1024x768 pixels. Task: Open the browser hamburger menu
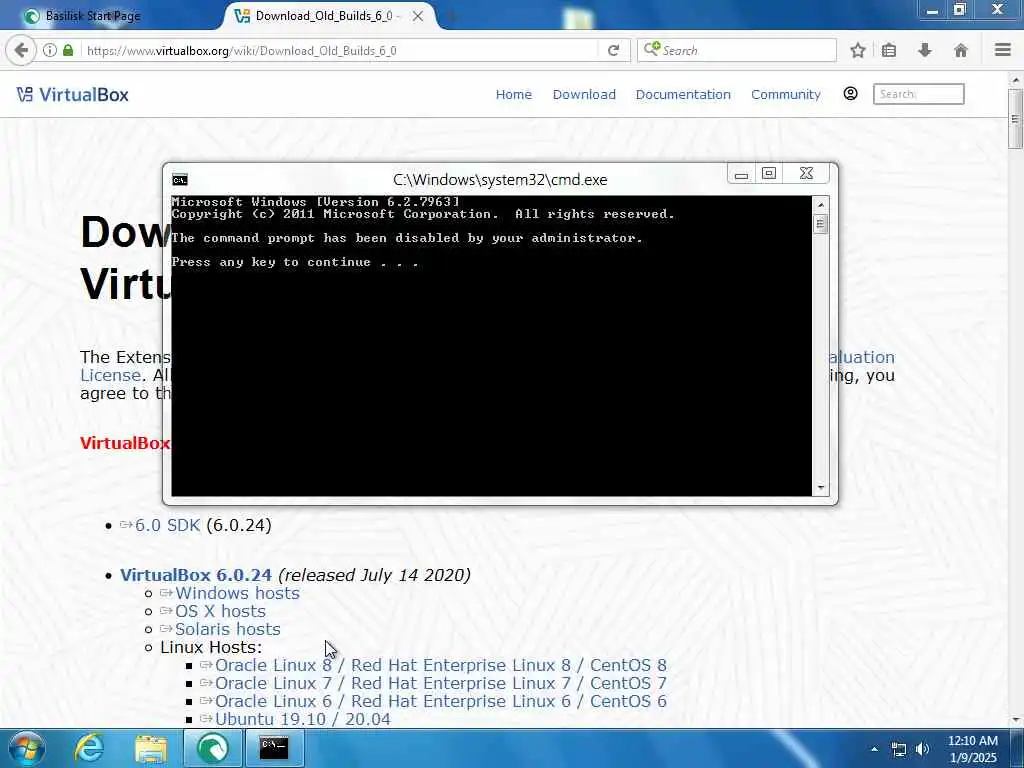[x=1003, y=50]
